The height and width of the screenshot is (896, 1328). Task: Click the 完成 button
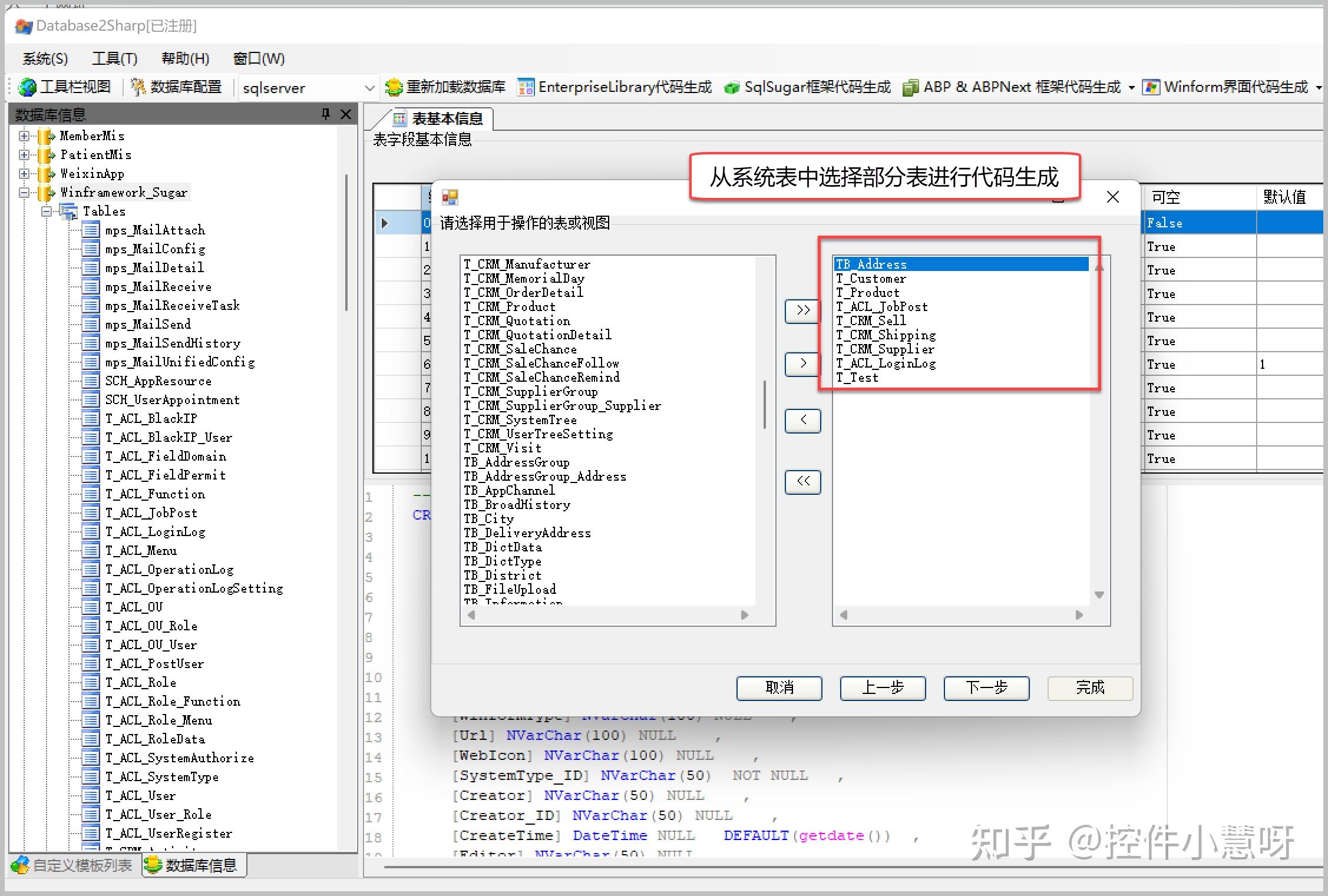(1089, 688)
